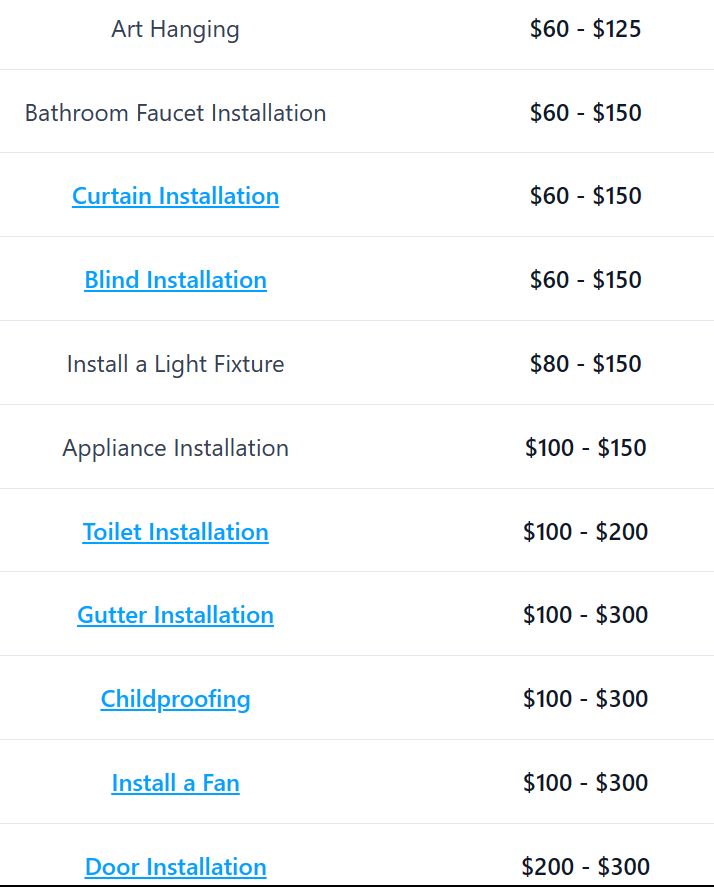
Task: Open the Install a Fan link
Action: [x=175, y=783]
